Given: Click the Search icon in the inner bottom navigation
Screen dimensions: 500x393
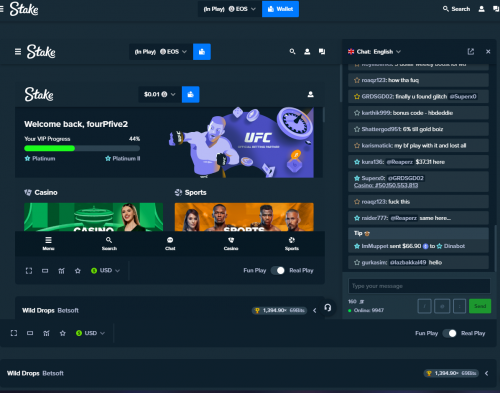Looking at the screenshot, I should (109, 243).
